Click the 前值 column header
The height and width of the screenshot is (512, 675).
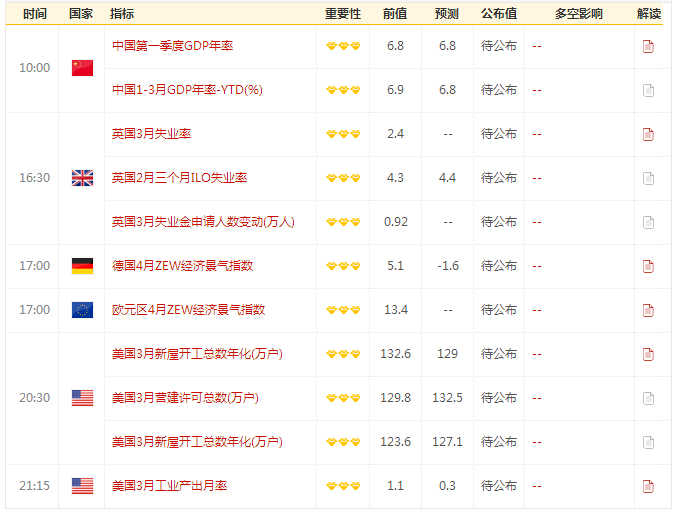pos(395,14)
